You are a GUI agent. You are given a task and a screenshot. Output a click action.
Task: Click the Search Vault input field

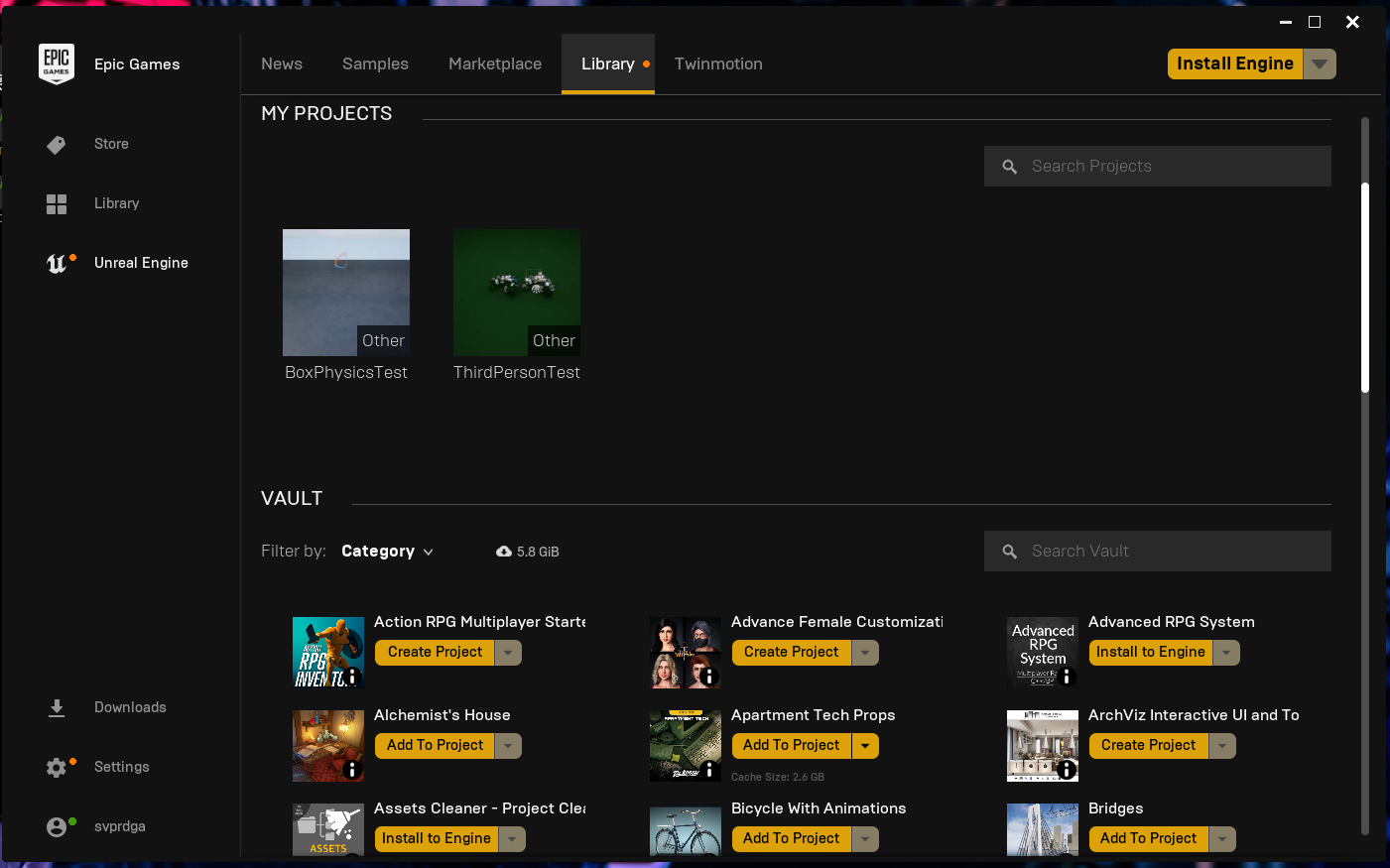pos(1158,552)
